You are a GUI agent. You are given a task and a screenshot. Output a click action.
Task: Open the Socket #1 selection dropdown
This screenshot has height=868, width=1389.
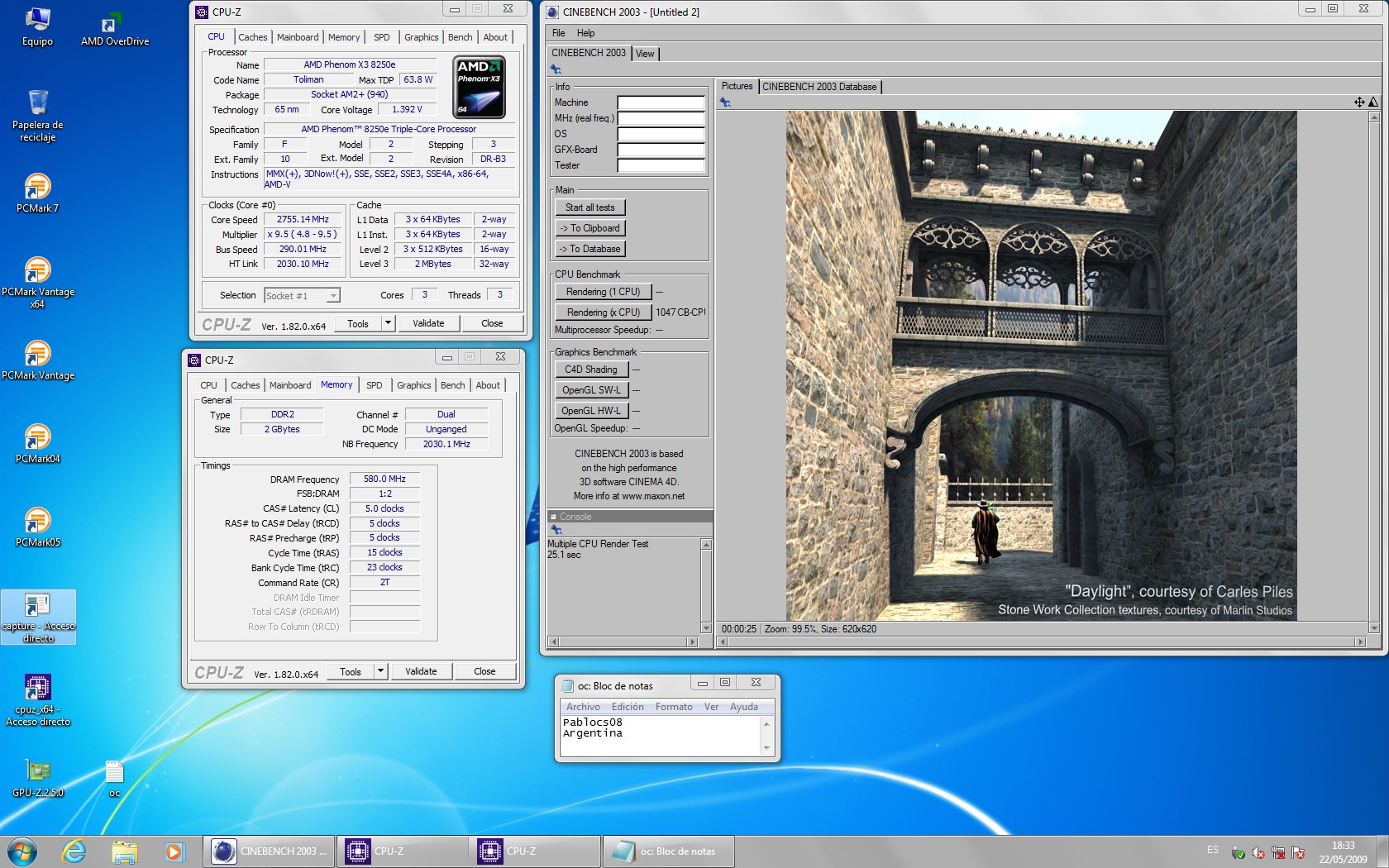[x=302, y=295]
